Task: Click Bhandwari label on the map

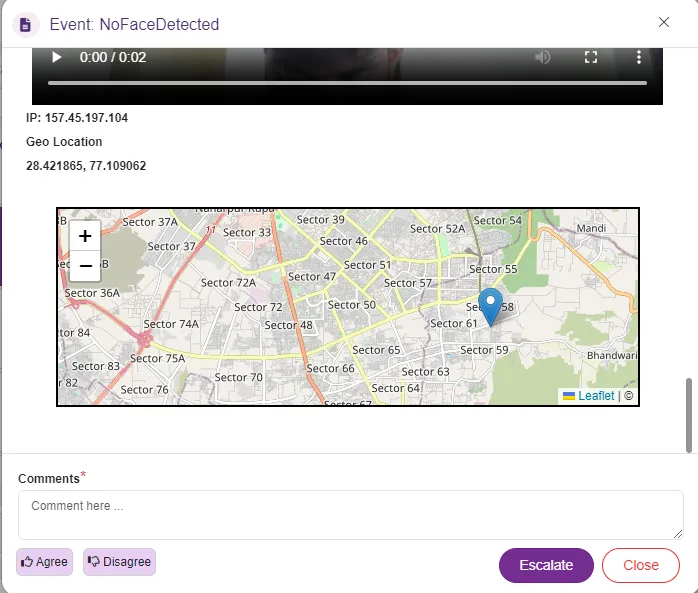Action: (x=612, y=355)
